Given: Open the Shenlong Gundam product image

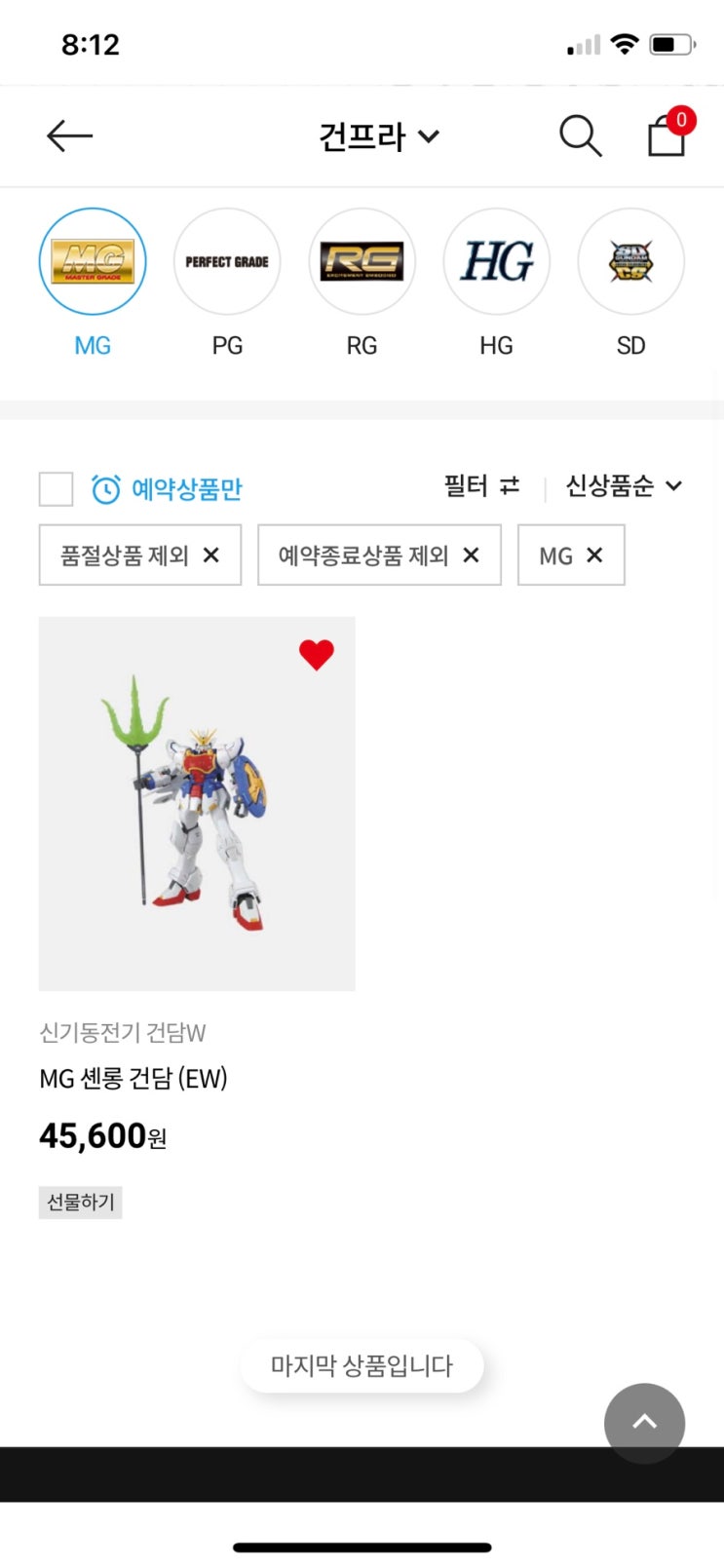Looking at the screenshot, I should tap(197, 804).
